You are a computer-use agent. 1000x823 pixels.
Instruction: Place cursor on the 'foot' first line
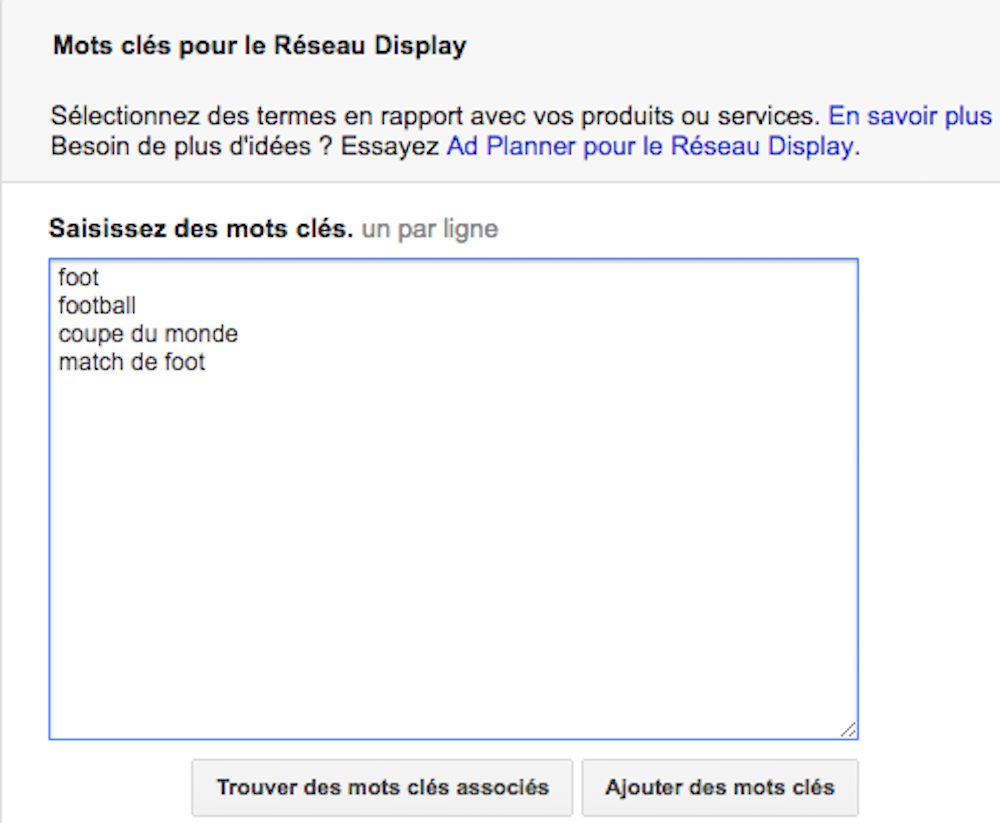click(78, 278)
